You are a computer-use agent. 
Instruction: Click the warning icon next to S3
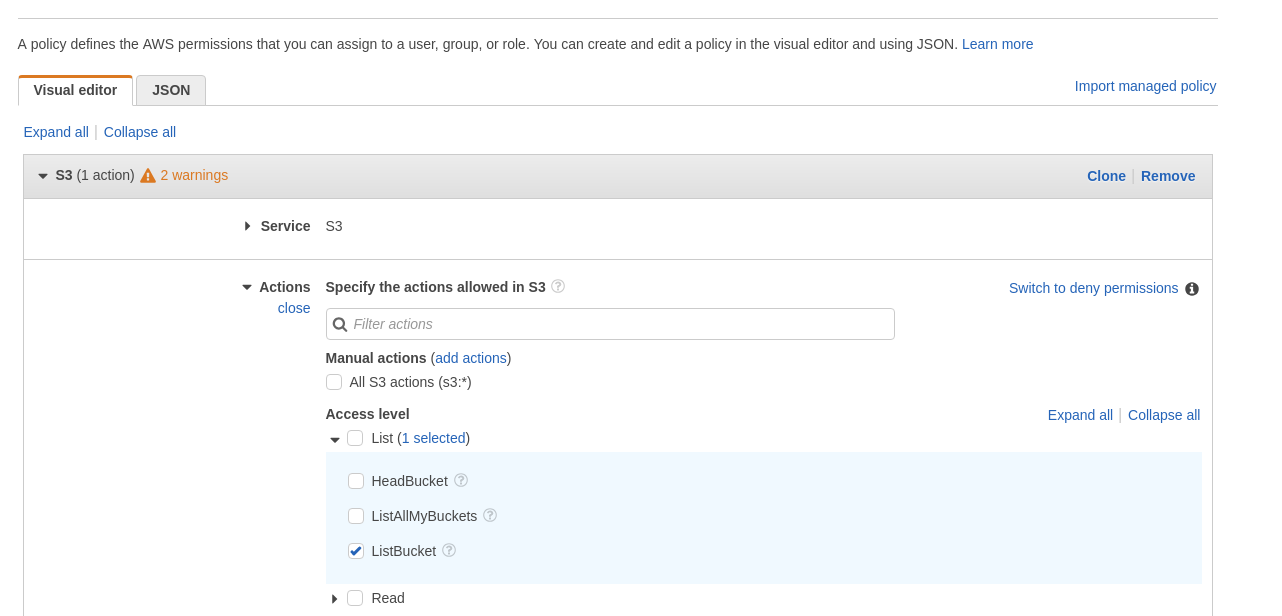[x=146, y=174]
